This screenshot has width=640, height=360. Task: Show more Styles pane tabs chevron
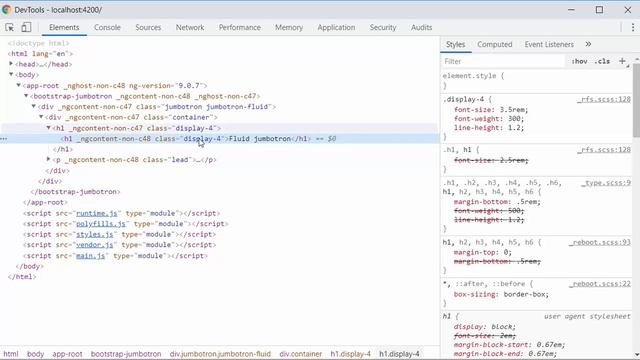pos(588,44)
